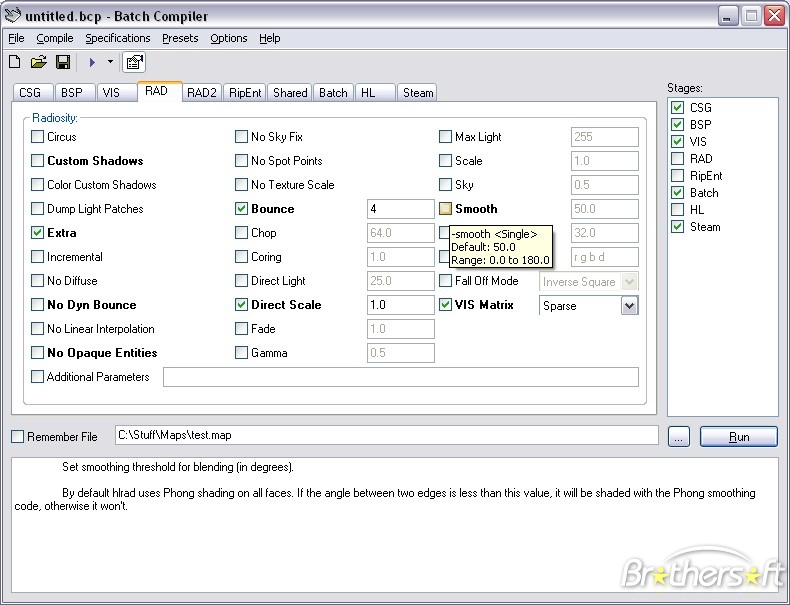
Task: Enable the HL stage in Stages list
Action: (x=678, y=210)
